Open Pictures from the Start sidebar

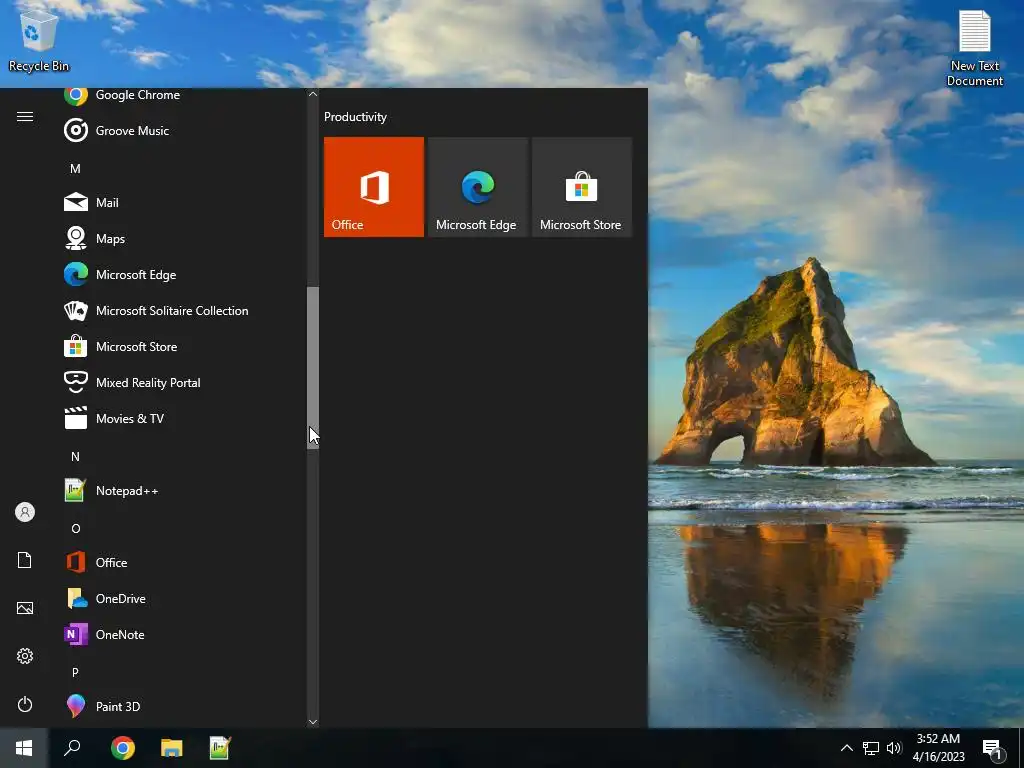(x=25, y=608)
